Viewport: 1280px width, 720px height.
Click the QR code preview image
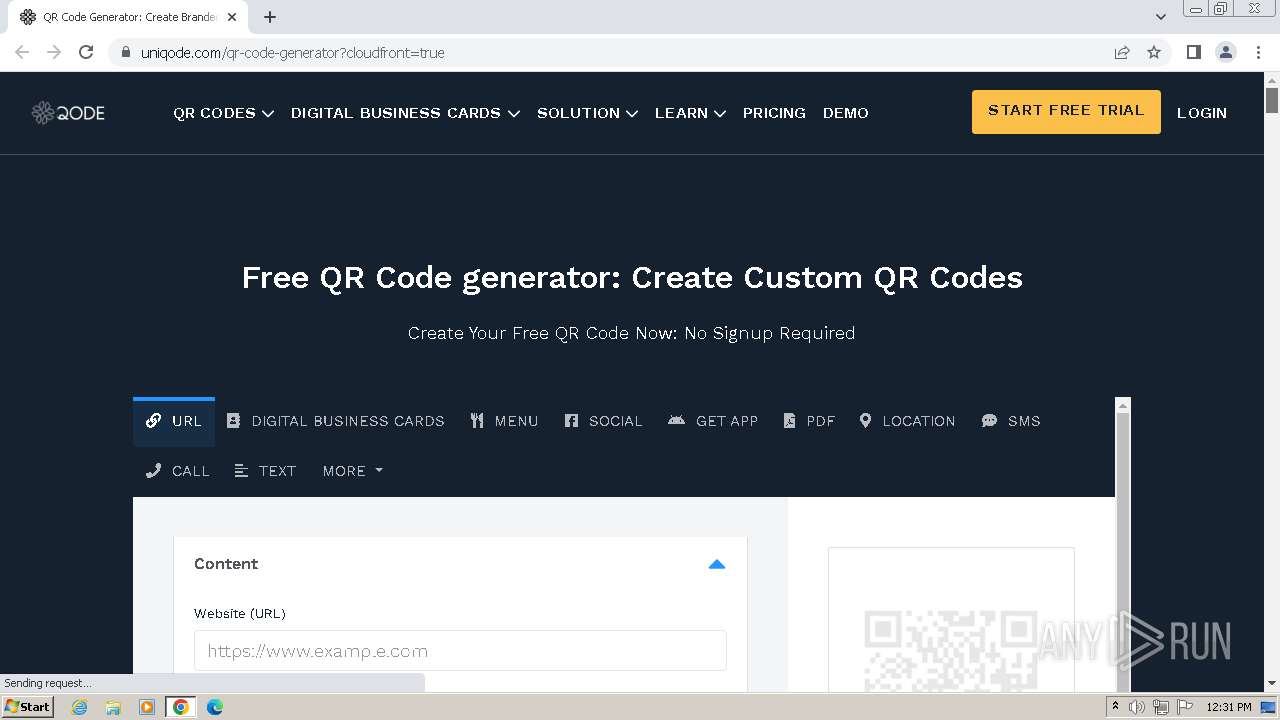(x=950, y=650)
